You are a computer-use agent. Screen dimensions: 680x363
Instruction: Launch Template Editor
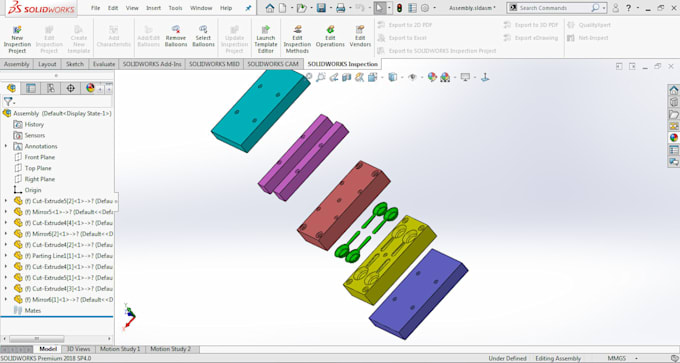pyautogui.click(x=265, y=39)
